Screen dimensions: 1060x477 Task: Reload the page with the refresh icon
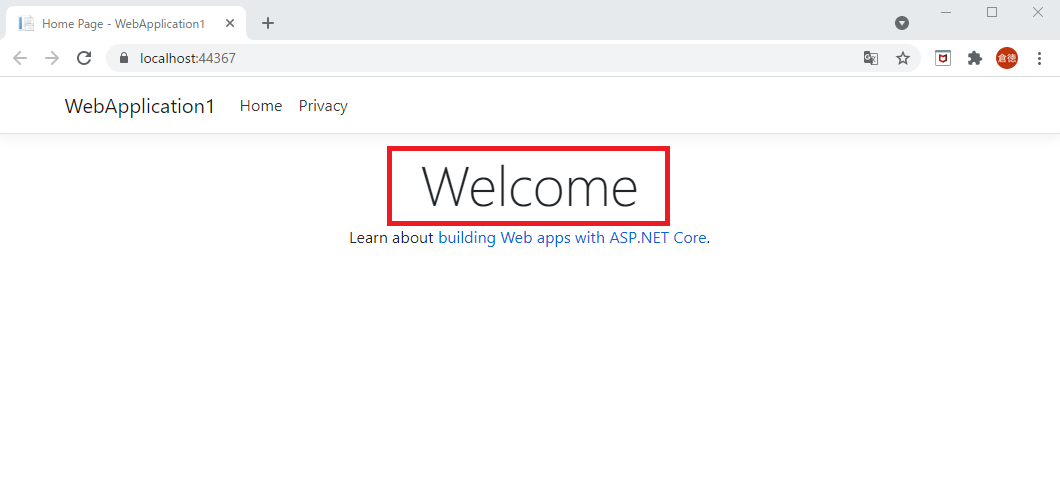pos(84,58)
